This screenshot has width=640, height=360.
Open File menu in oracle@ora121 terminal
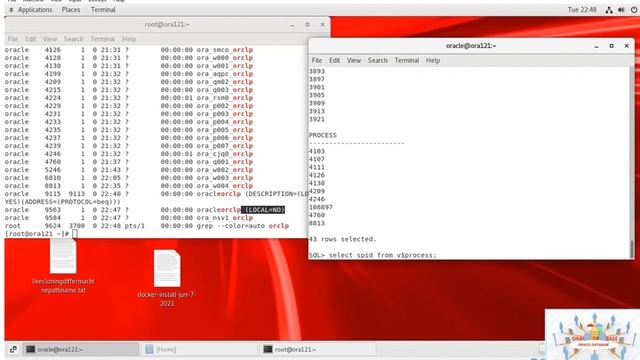click(x=317, y=60)
